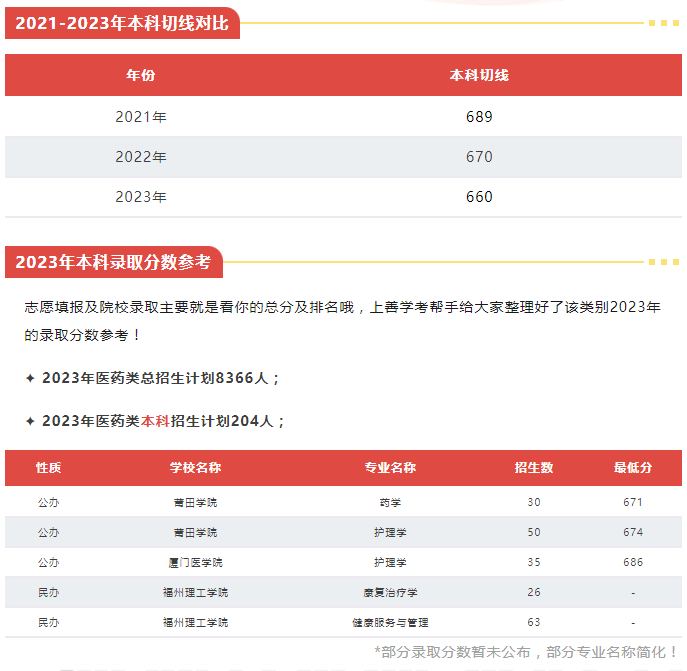The height and width of the screenshot is (671, 687).
Task: Select the 670 cutoff score cell
Action: [479, 156]
